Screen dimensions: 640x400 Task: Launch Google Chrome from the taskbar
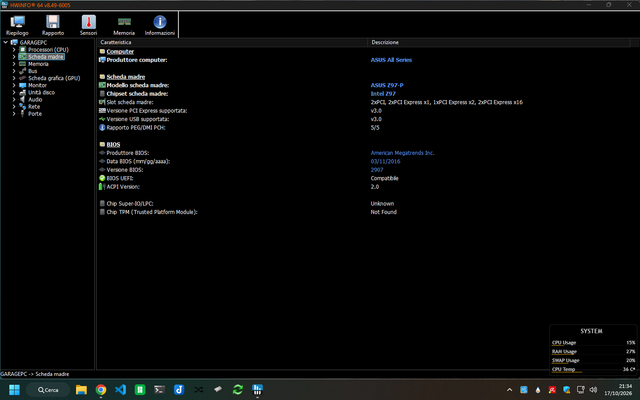pos(101,390)
